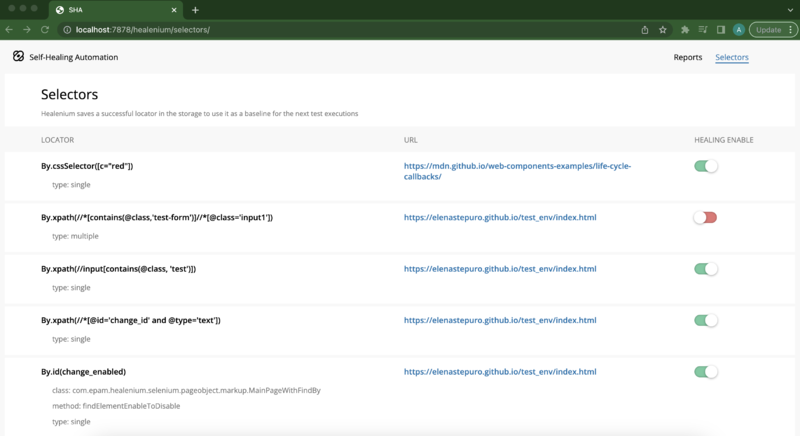This screenshot has height=436, width=800.
Task: Open the media controls icon in toolbar
Action: (x=703, y=30)
